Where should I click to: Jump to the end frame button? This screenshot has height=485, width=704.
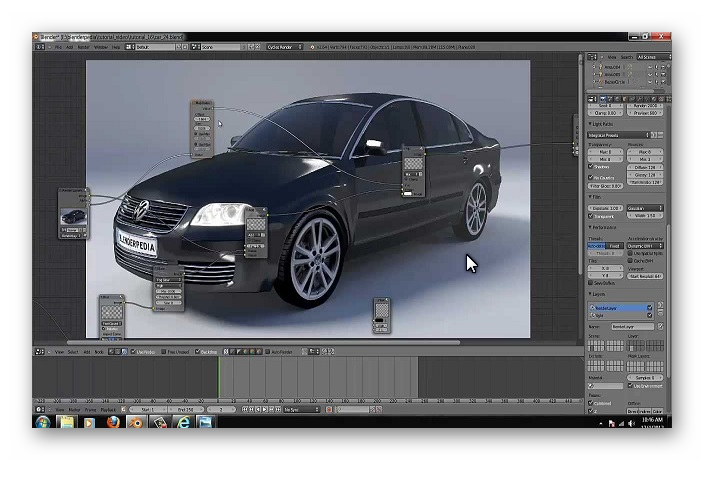[x=279, y=409]
